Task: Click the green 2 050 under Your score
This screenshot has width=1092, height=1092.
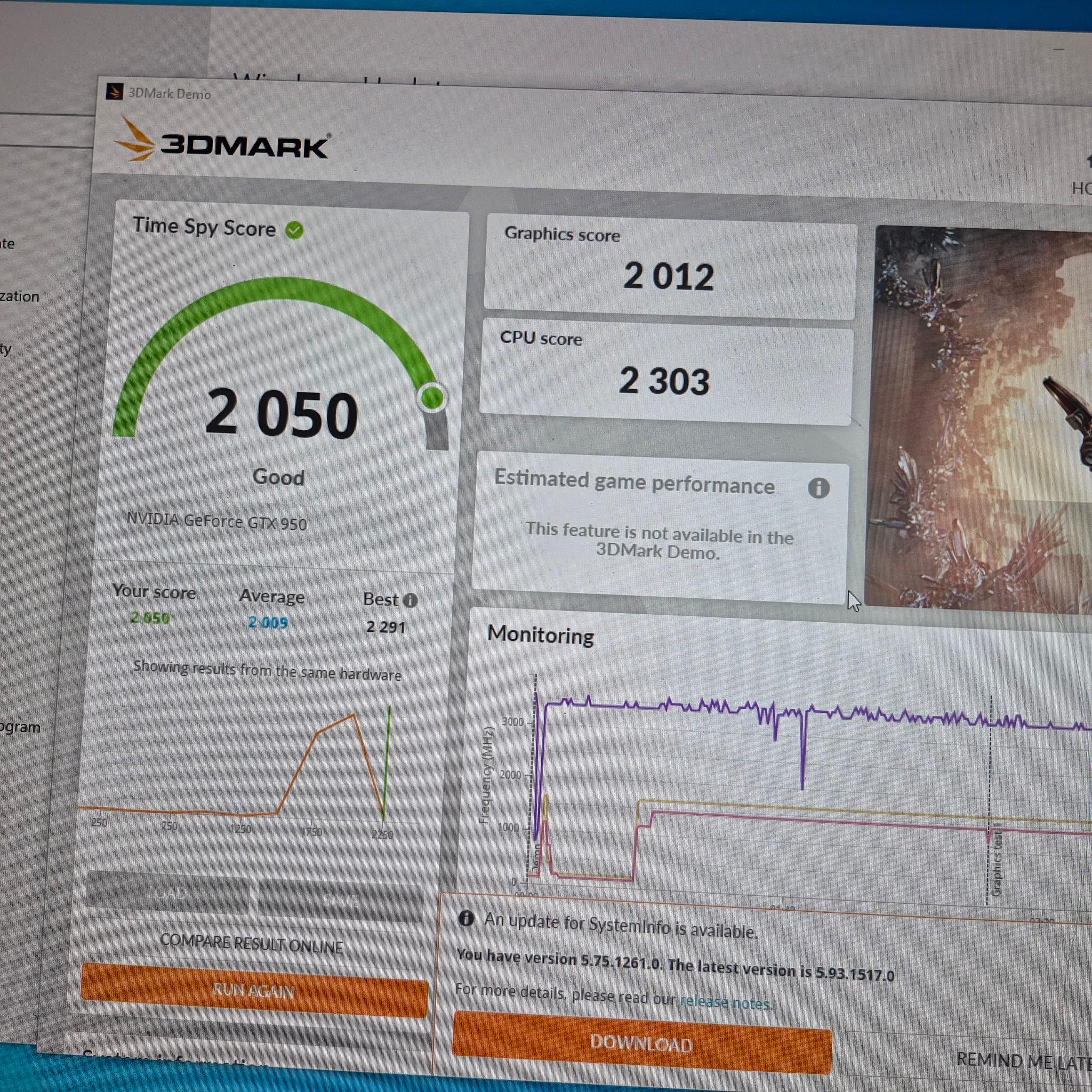Action: (150, 618)
